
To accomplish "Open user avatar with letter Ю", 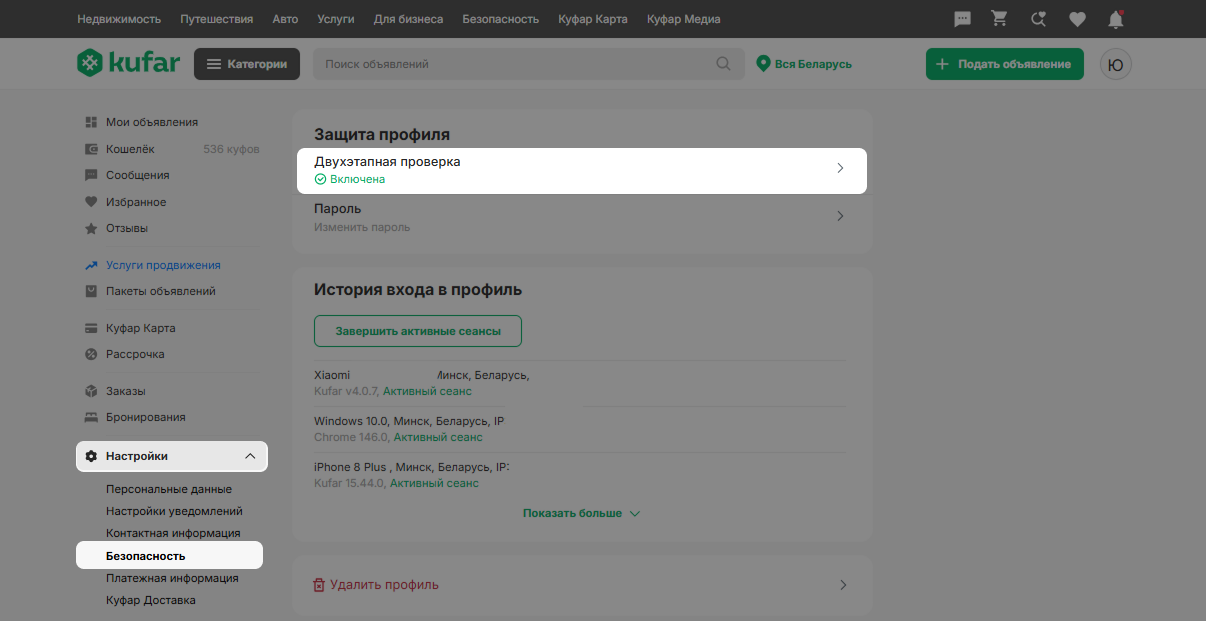I will pos(1116,64).
